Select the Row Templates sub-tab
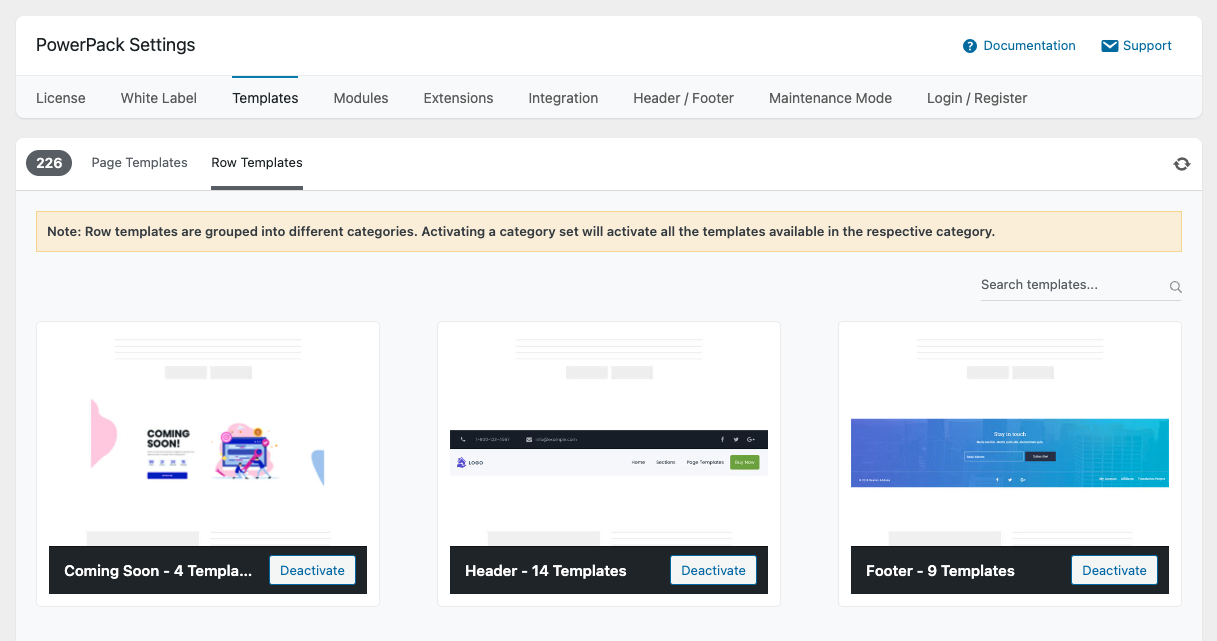 pos(257,163)
